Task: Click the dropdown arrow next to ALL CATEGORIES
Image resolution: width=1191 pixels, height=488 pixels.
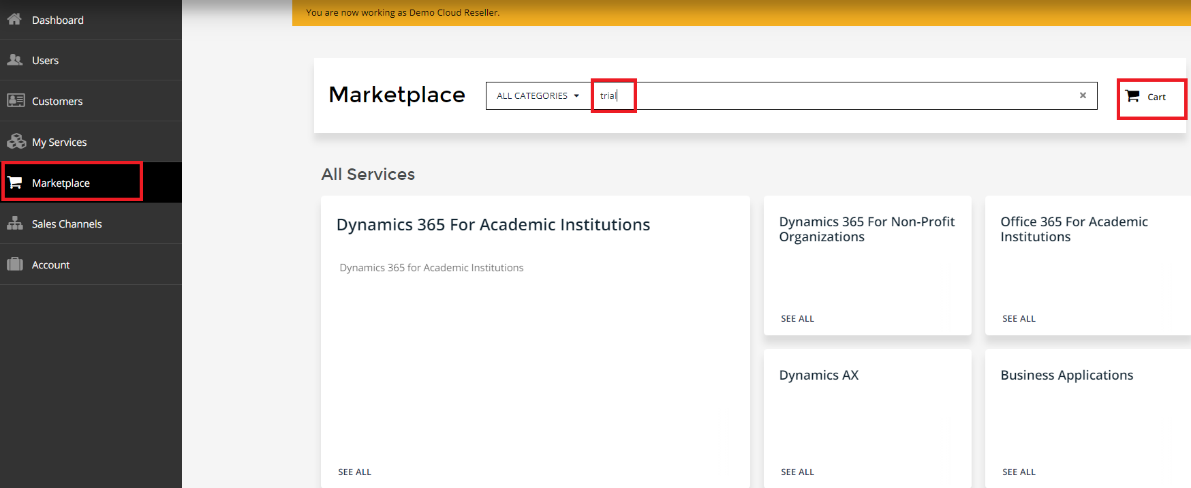Action: click(x=577, y=97)
